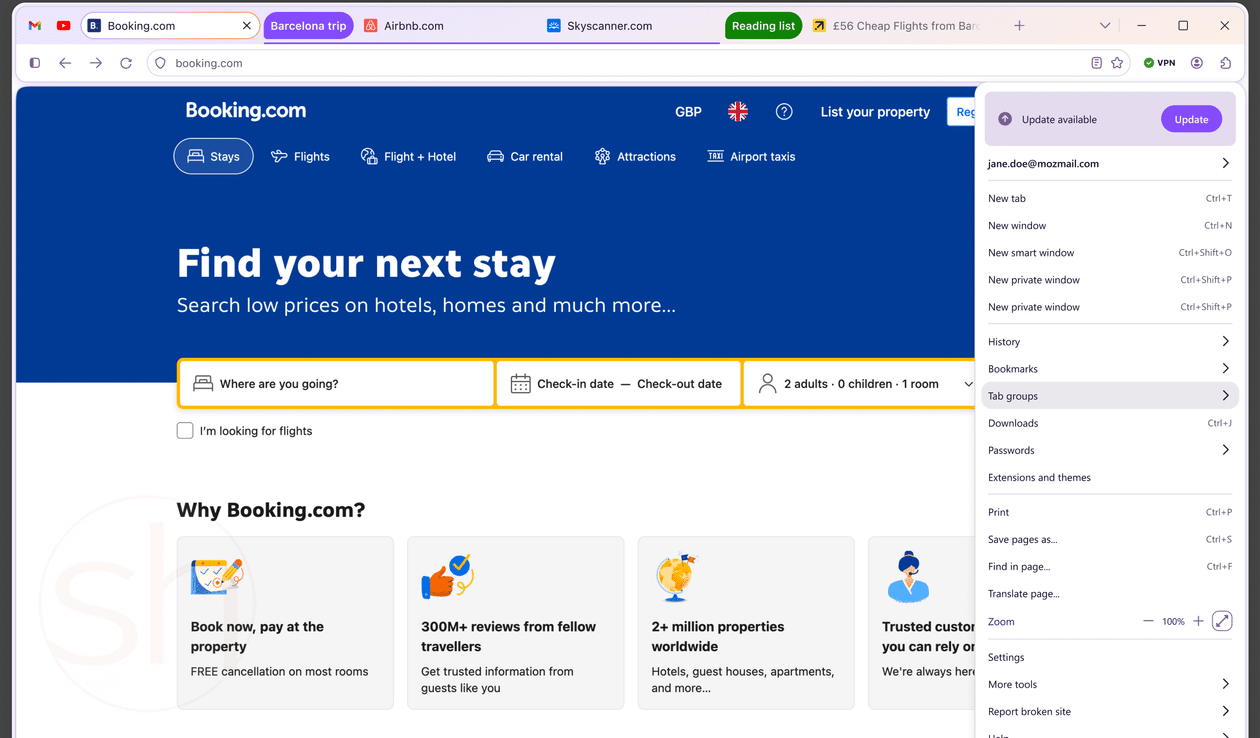Screen dimensions: 1260x738
Task: Open the Attractions section
Action: pyautogui.click(x=635, y=156)
